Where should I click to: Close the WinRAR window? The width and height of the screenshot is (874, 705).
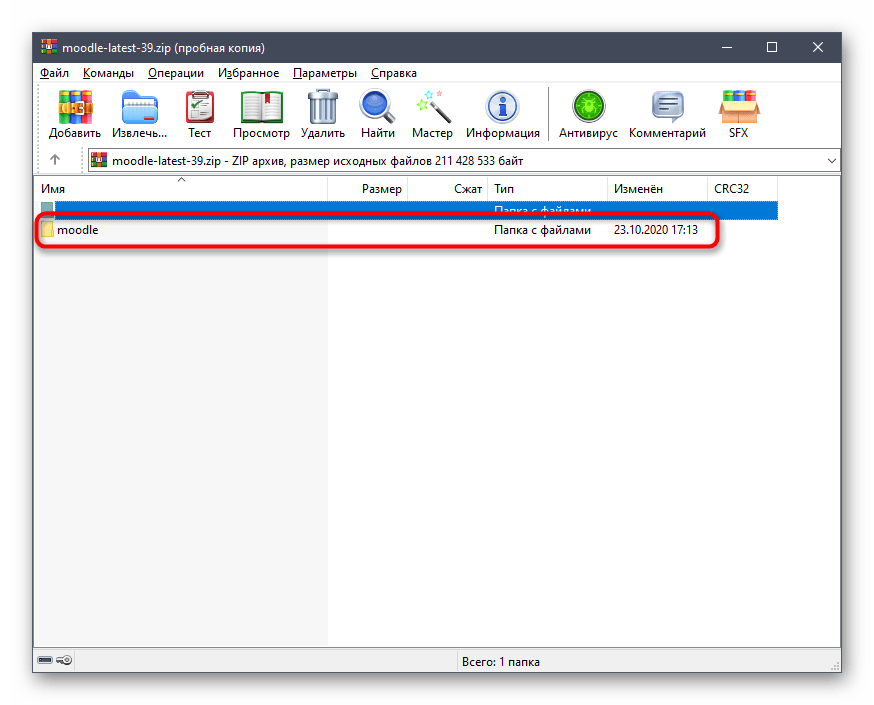pyautogui.click(x=818, y=47)
